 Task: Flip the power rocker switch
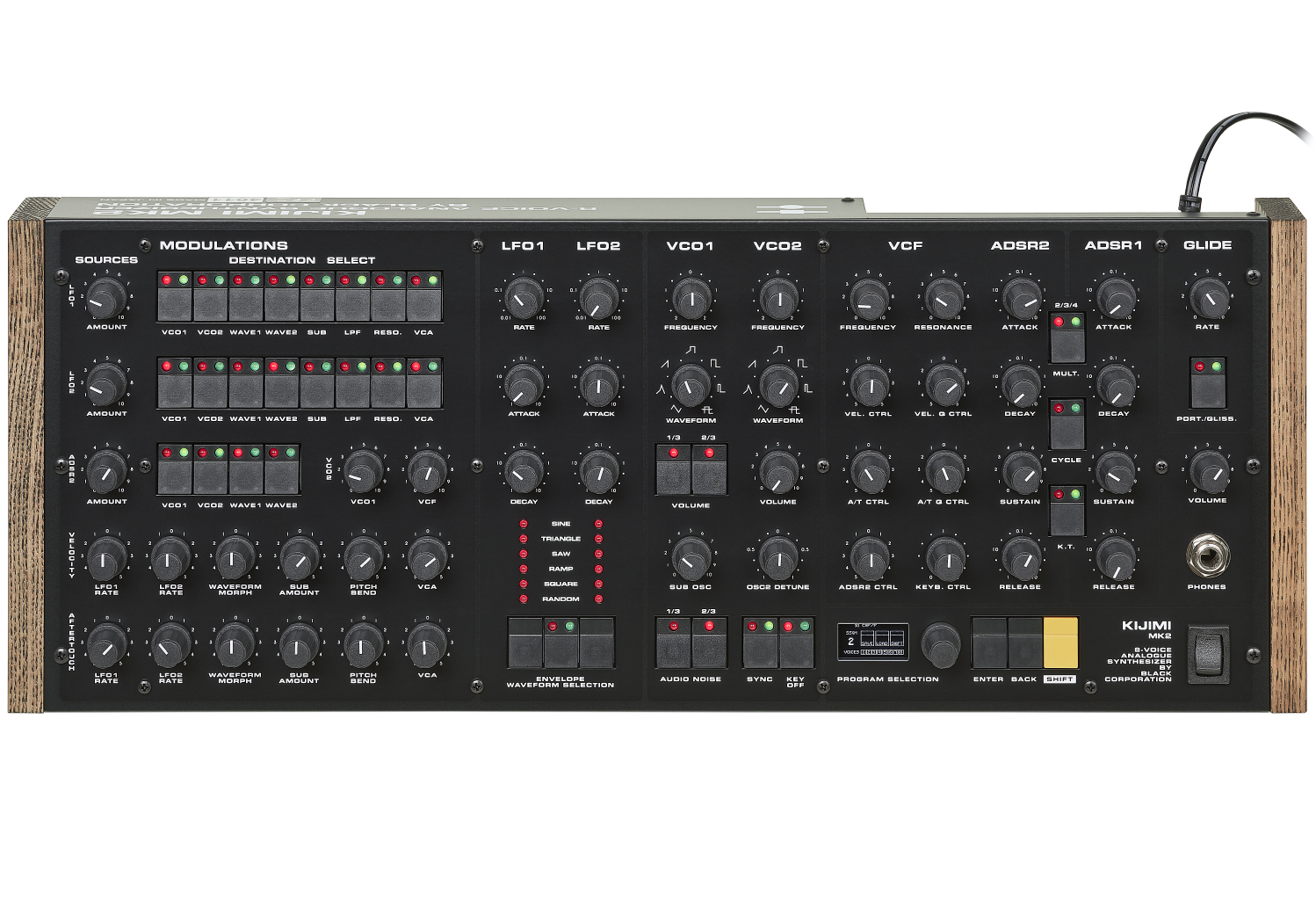pos(1208,653)
